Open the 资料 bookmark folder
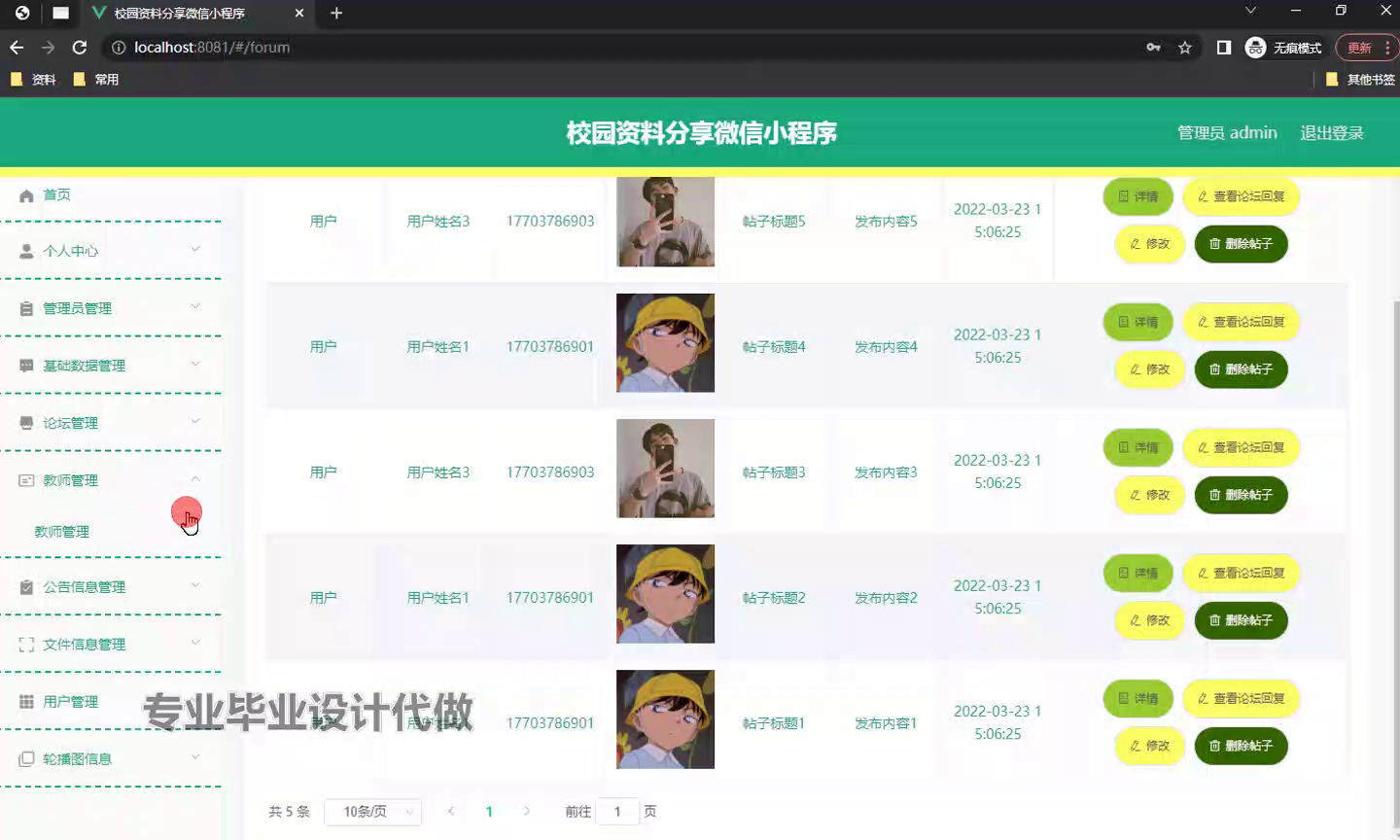1400x840 pixels. 33,80
